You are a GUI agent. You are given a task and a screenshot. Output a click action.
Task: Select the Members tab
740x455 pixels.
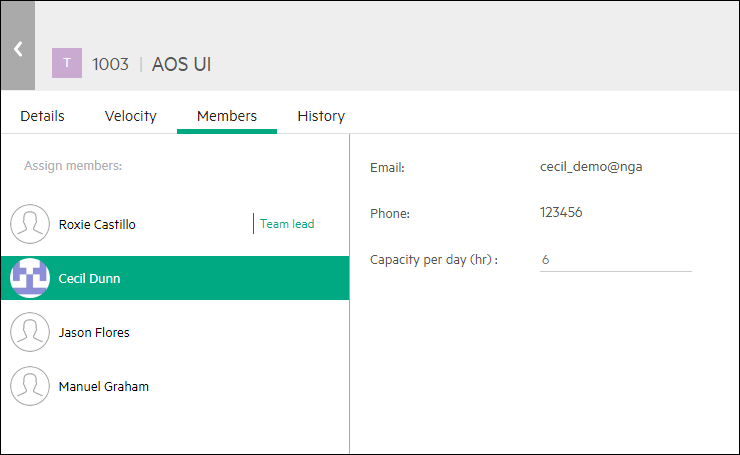pyautogui.click(x=226, y=116)
